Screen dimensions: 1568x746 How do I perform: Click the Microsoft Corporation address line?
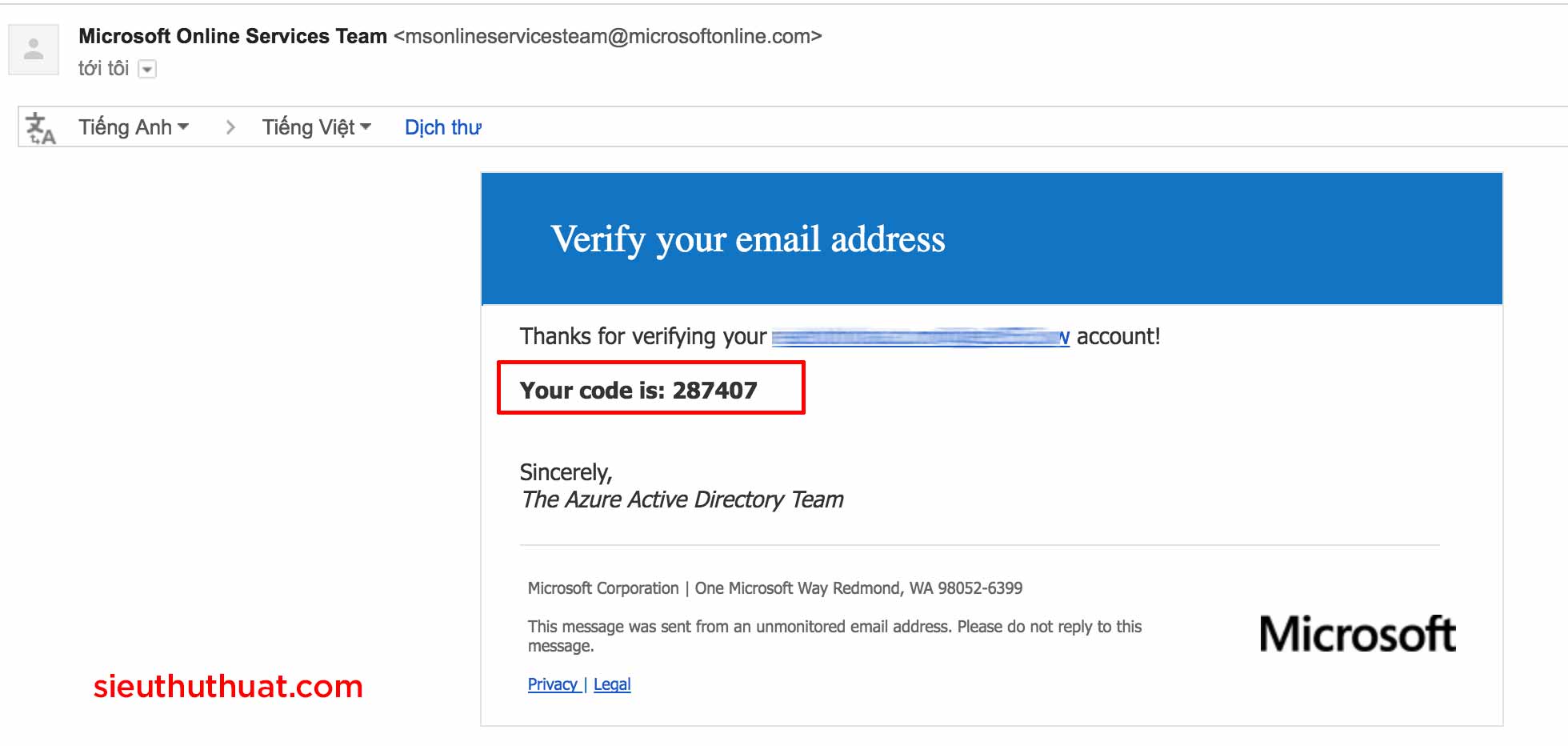click(775, 588)
